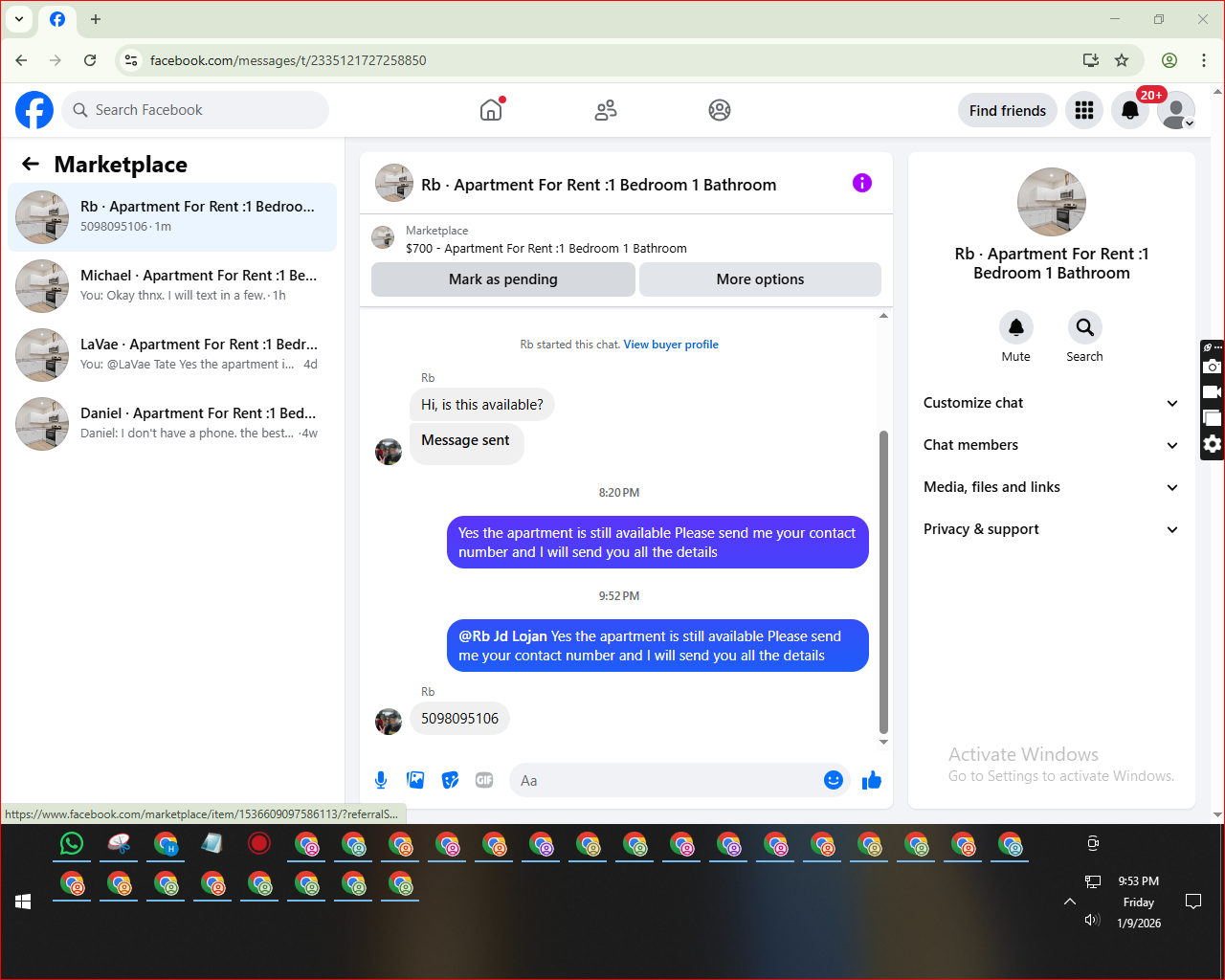View site information icon in address bar
Image resolution: width=1225 pixels, height=980 pixels.
point(131,60)
